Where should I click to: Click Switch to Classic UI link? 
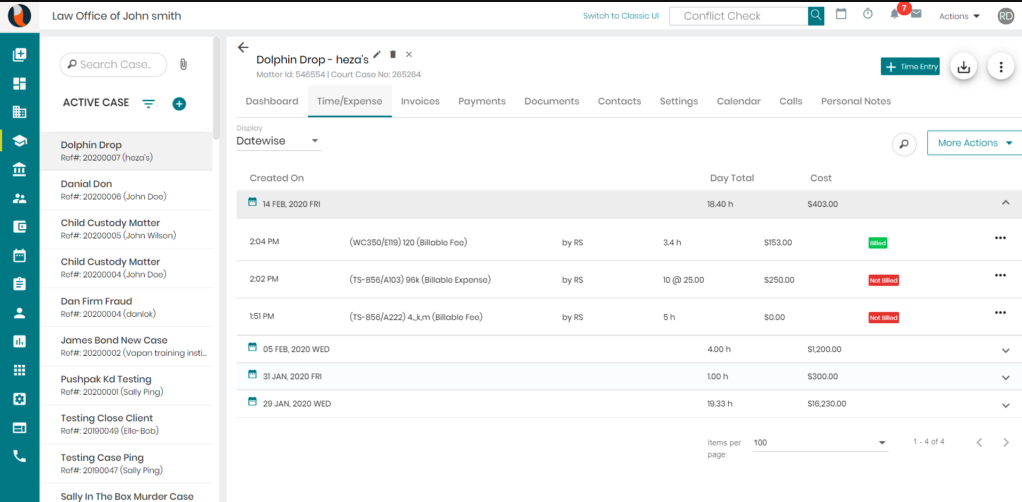620,16
